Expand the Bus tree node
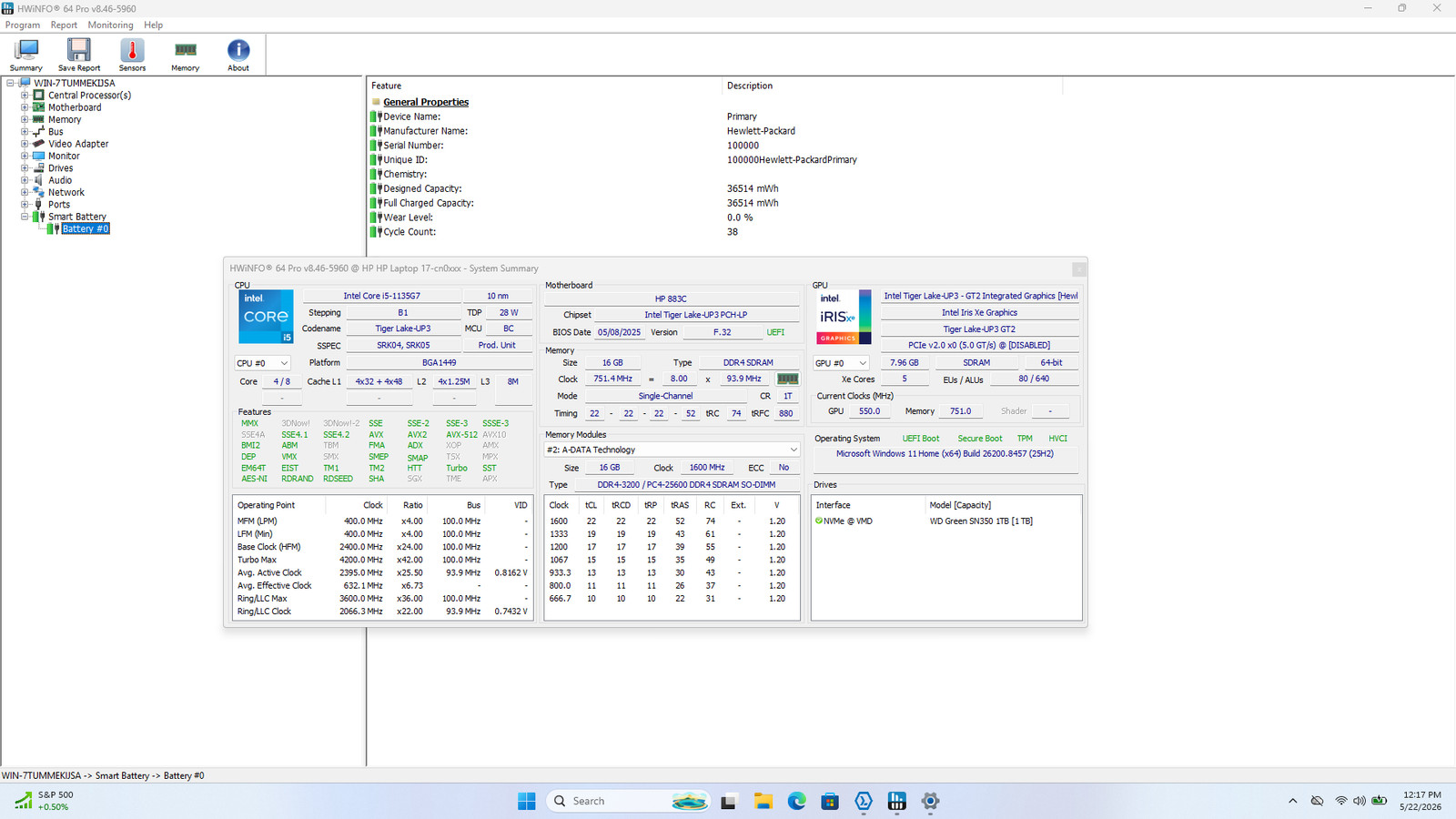 coord(25,131)
